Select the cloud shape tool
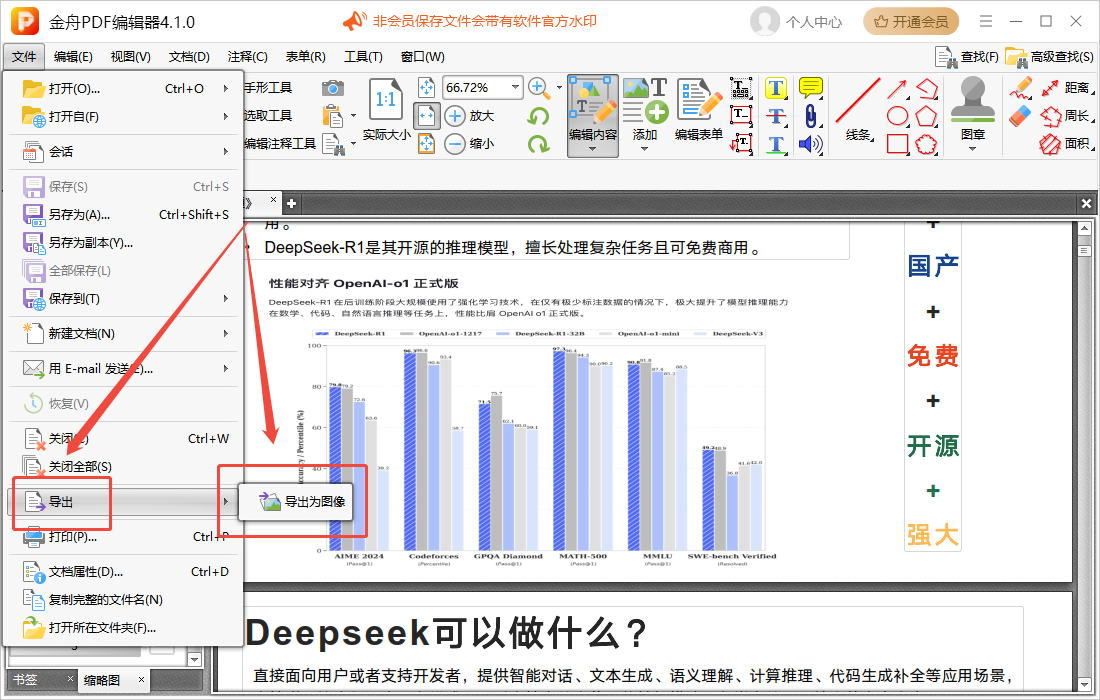 [x=926, y=144]
